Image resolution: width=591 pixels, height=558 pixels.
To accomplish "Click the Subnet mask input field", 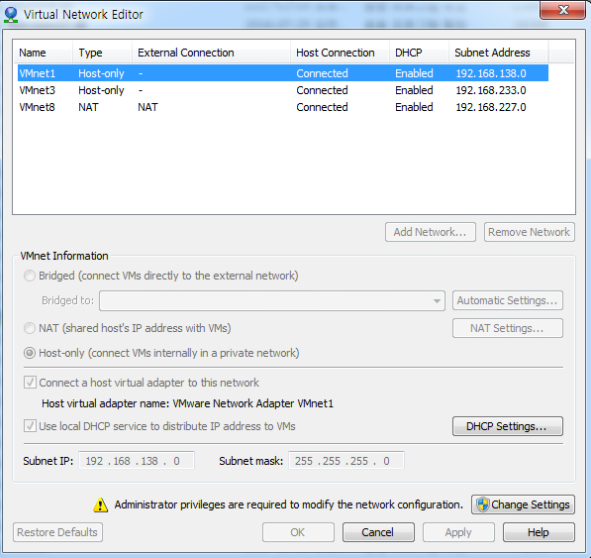I will (346, 461).
